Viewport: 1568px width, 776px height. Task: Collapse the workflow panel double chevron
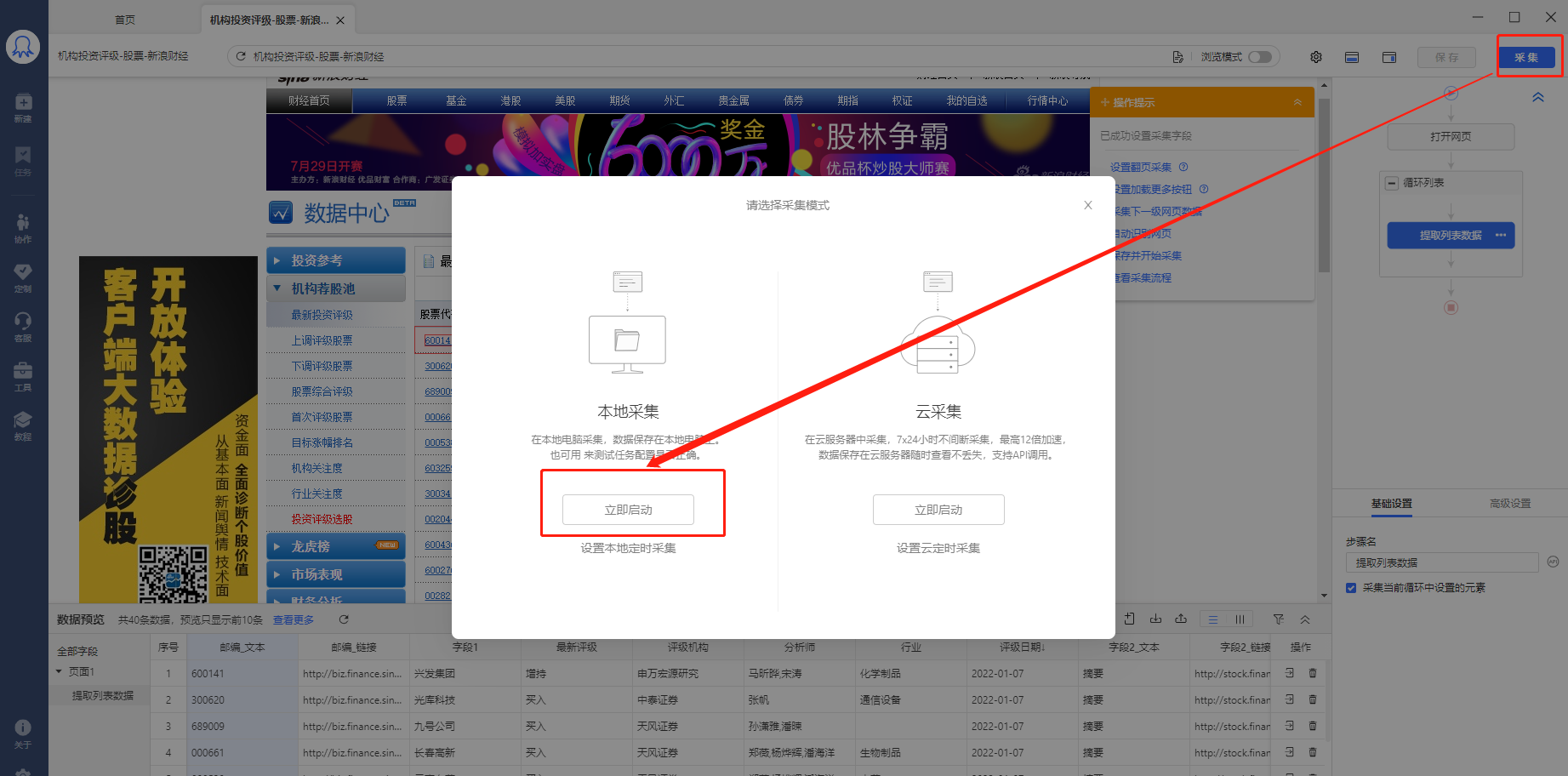point(1538,97)
